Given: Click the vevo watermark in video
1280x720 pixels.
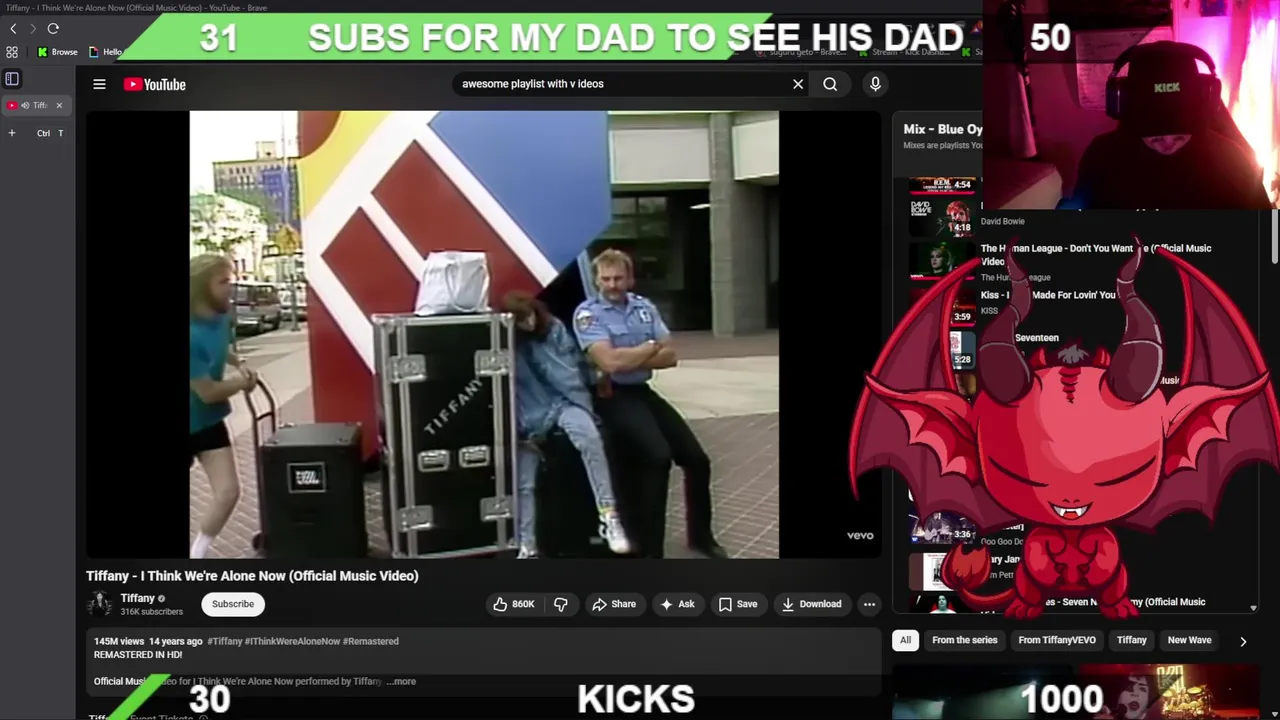Looking at the screenshot, I should pyautogui.click(x=860, y=536).
